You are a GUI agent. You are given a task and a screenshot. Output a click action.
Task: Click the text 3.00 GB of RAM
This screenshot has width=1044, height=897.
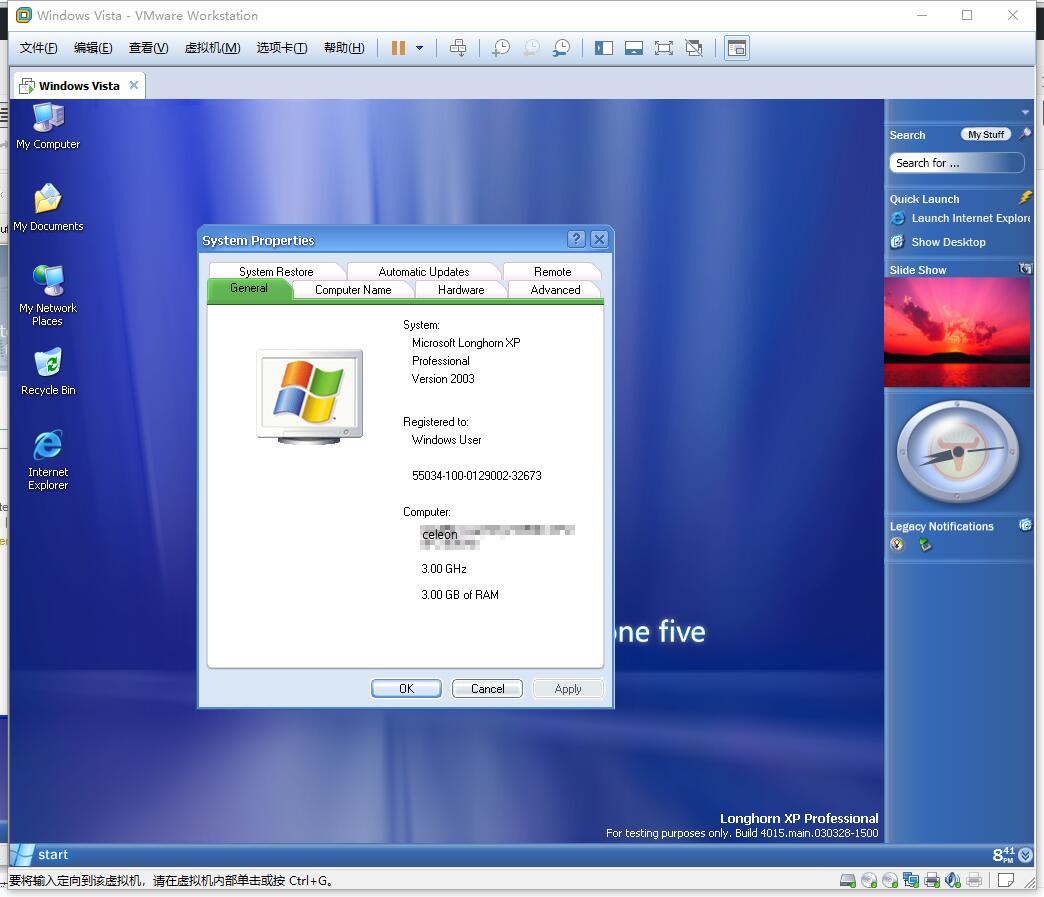point(460,595)
